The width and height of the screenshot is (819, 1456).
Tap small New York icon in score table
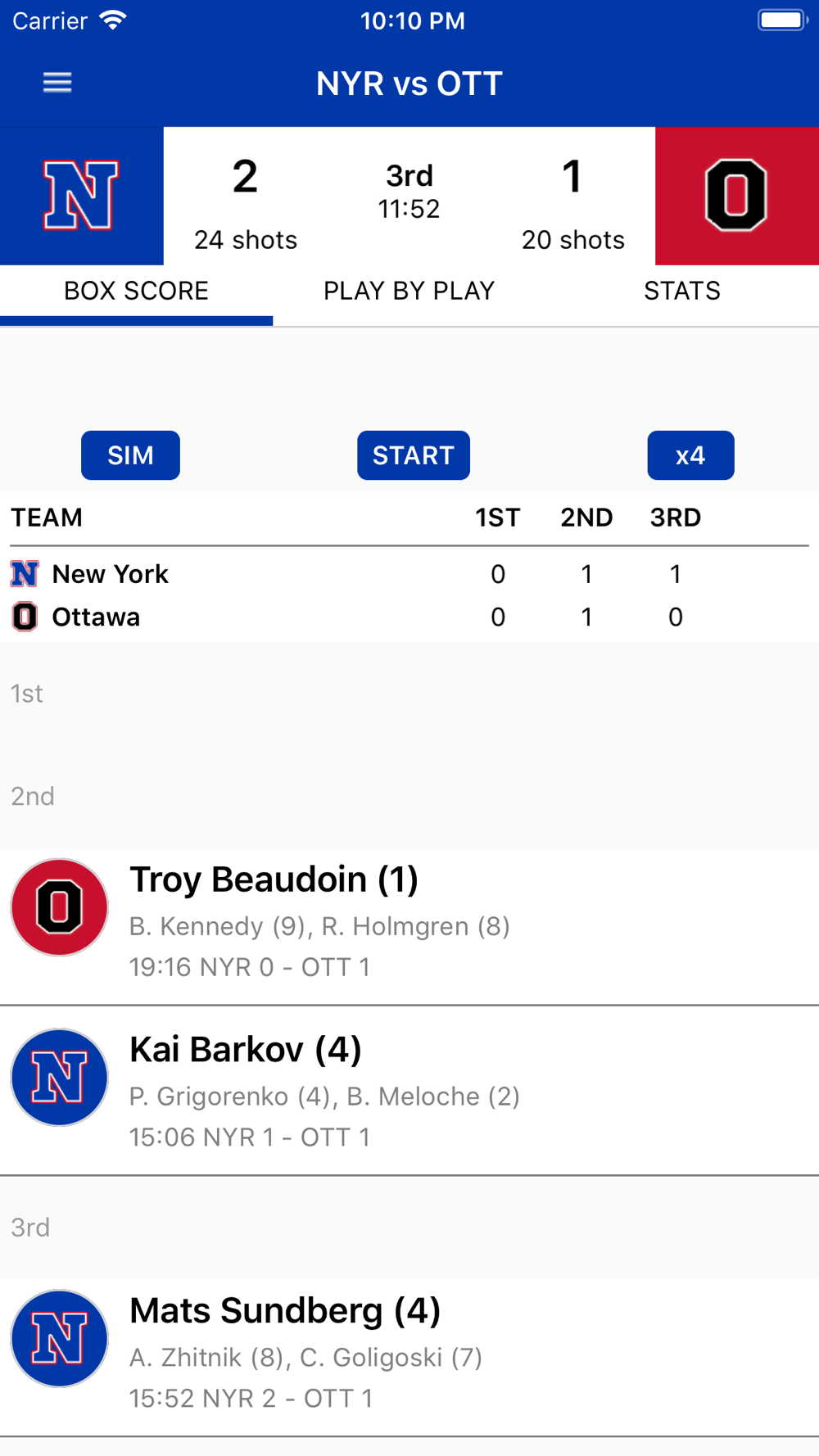[x=25, y=574]
